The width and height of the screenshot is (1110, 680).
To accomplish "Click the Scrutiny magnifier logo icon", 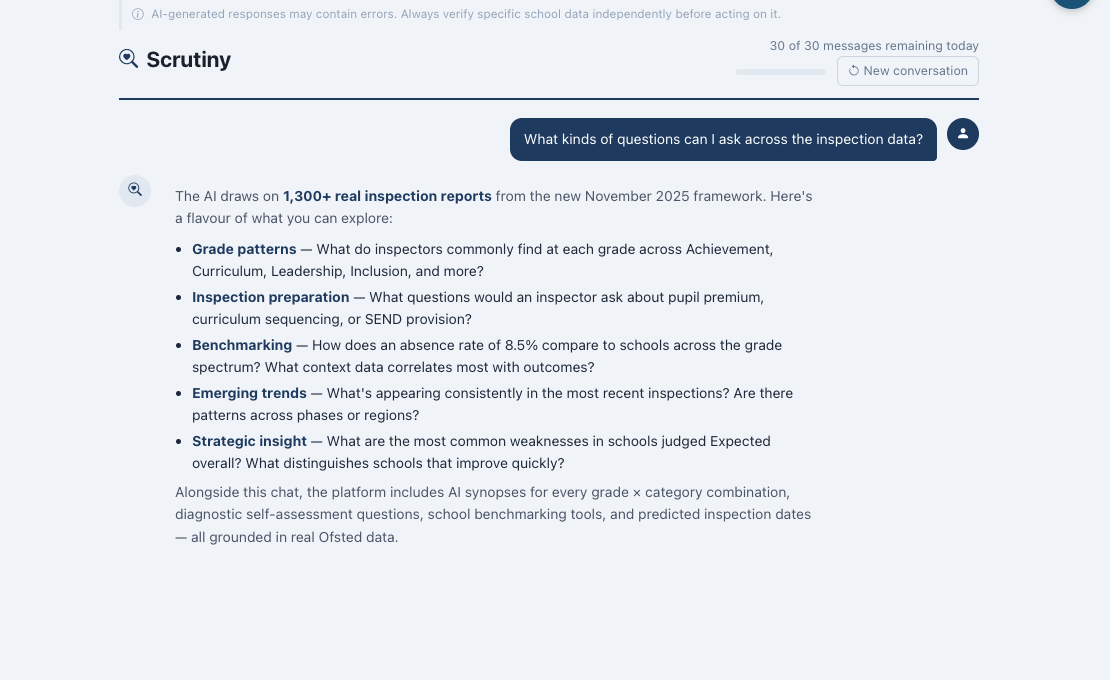I will 128,59.
